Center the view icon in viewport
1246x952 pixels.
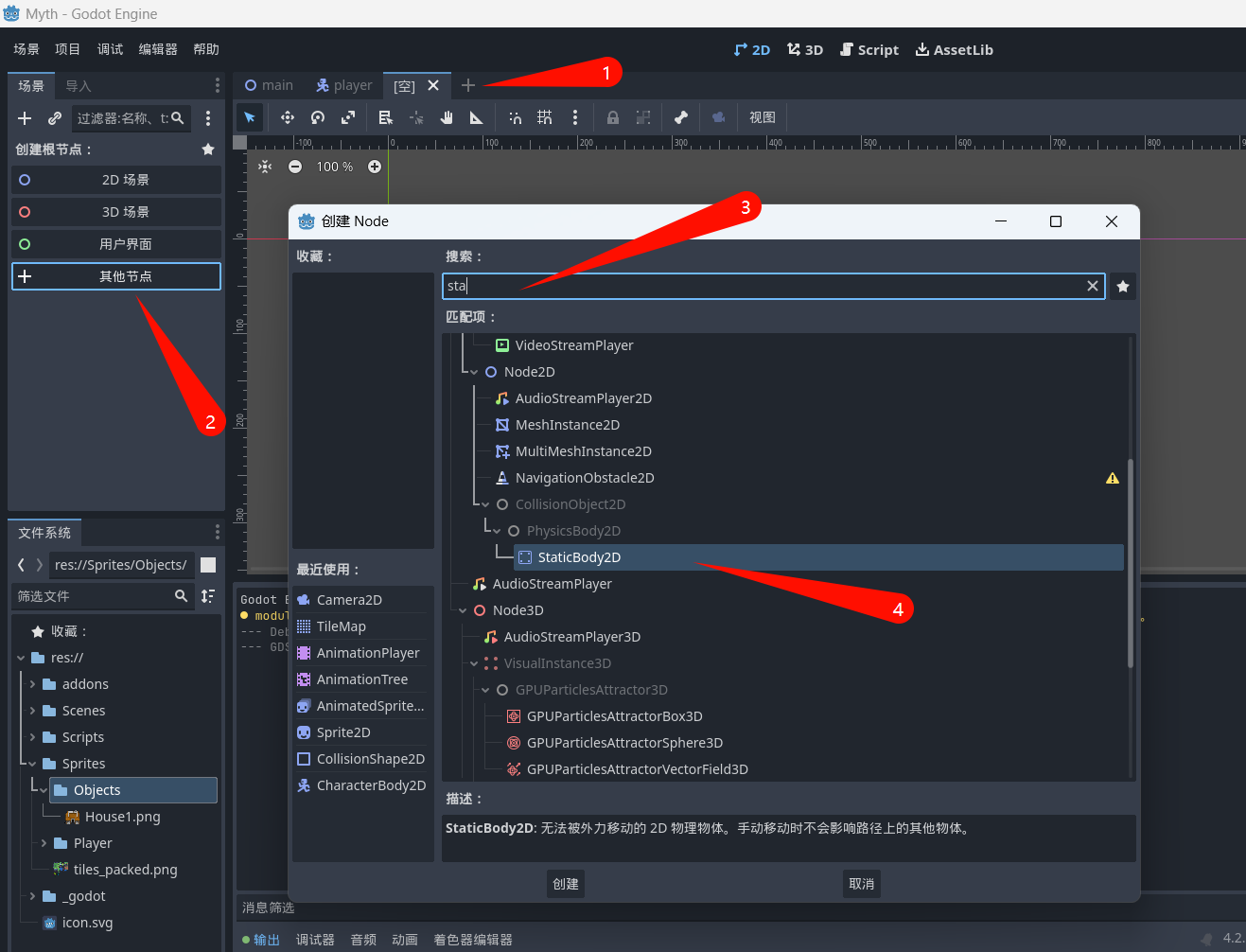(265, 167)
